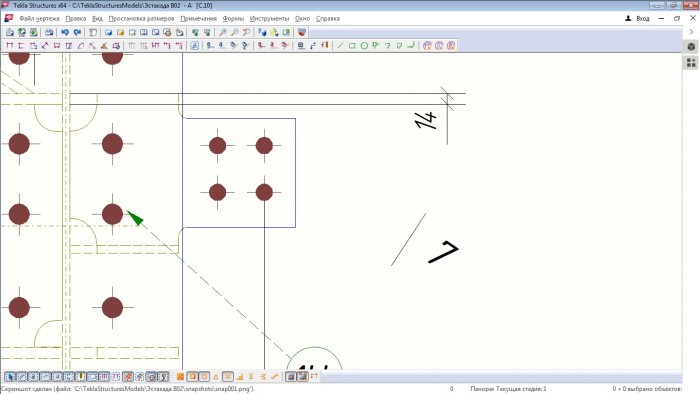Open the Справка menu

tap(328, 18)
